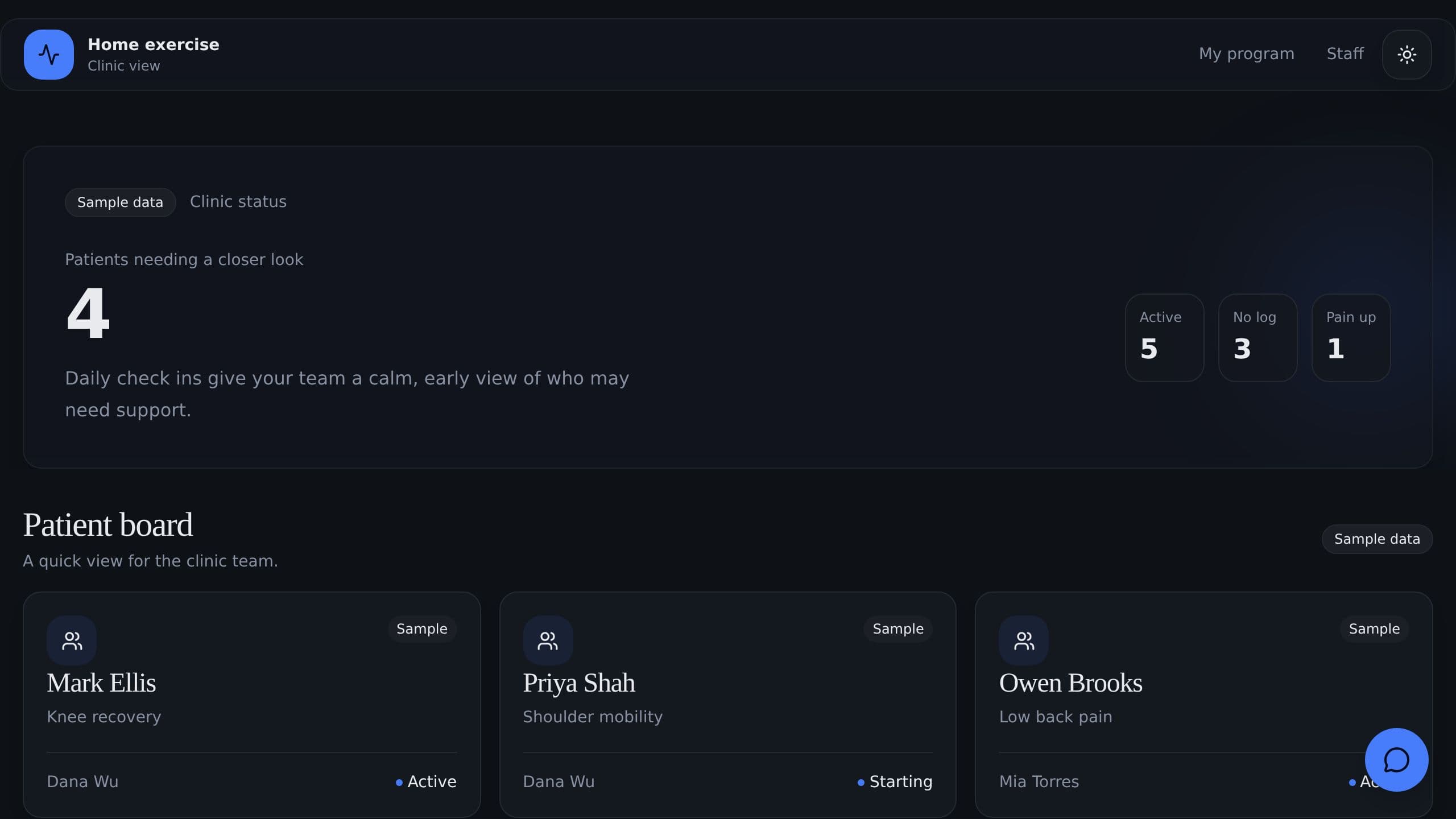Click 'A quick view for the clinic team' text
Image resolution: width=1456 pixels, height=819 pixels.
(x=151, y=561)
